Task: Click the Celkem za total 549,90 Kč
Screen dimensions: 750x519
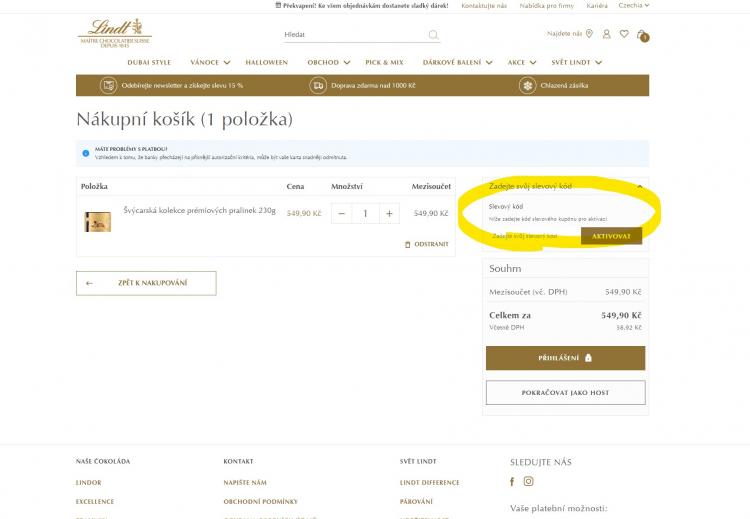Action: point(621,315)
